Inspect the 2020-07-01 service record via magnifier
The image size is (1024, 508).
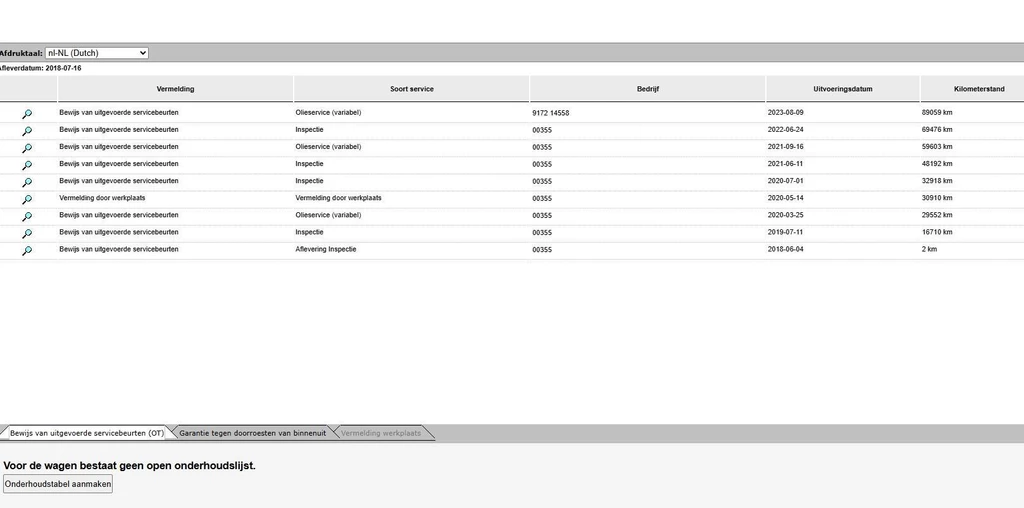[27, 182]
